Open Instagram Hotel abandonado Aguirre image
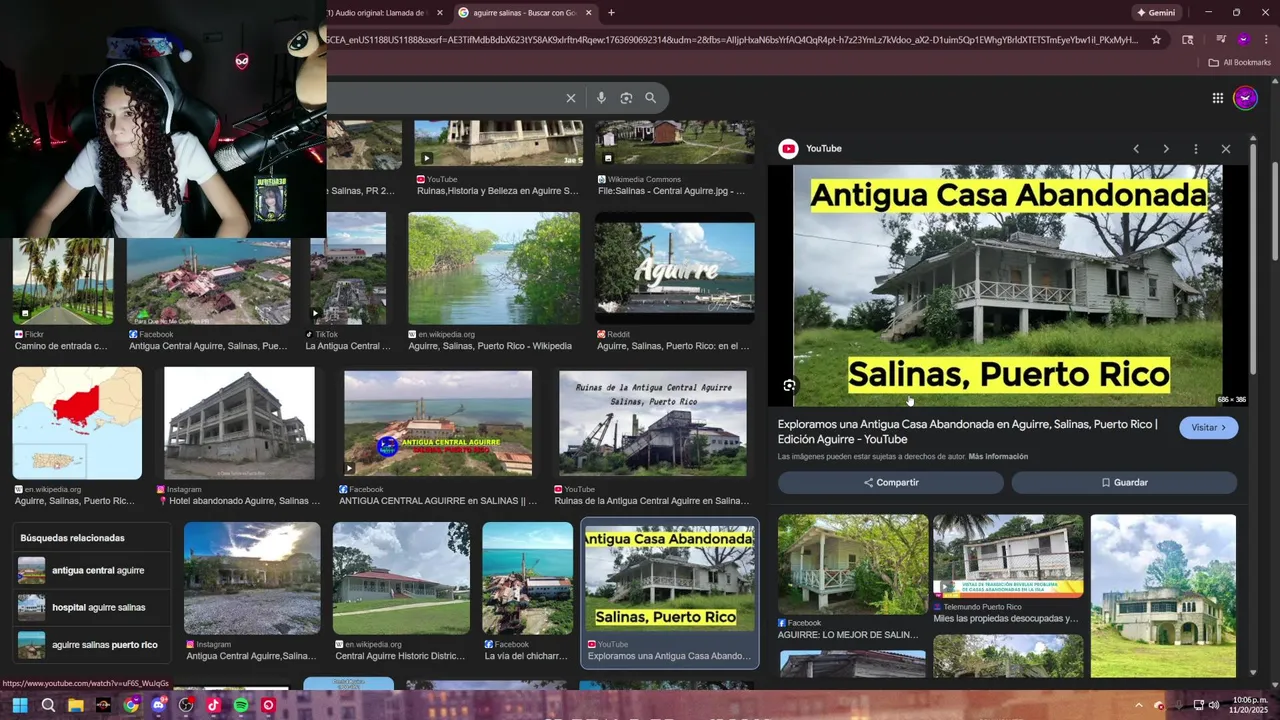 (239, 423)
